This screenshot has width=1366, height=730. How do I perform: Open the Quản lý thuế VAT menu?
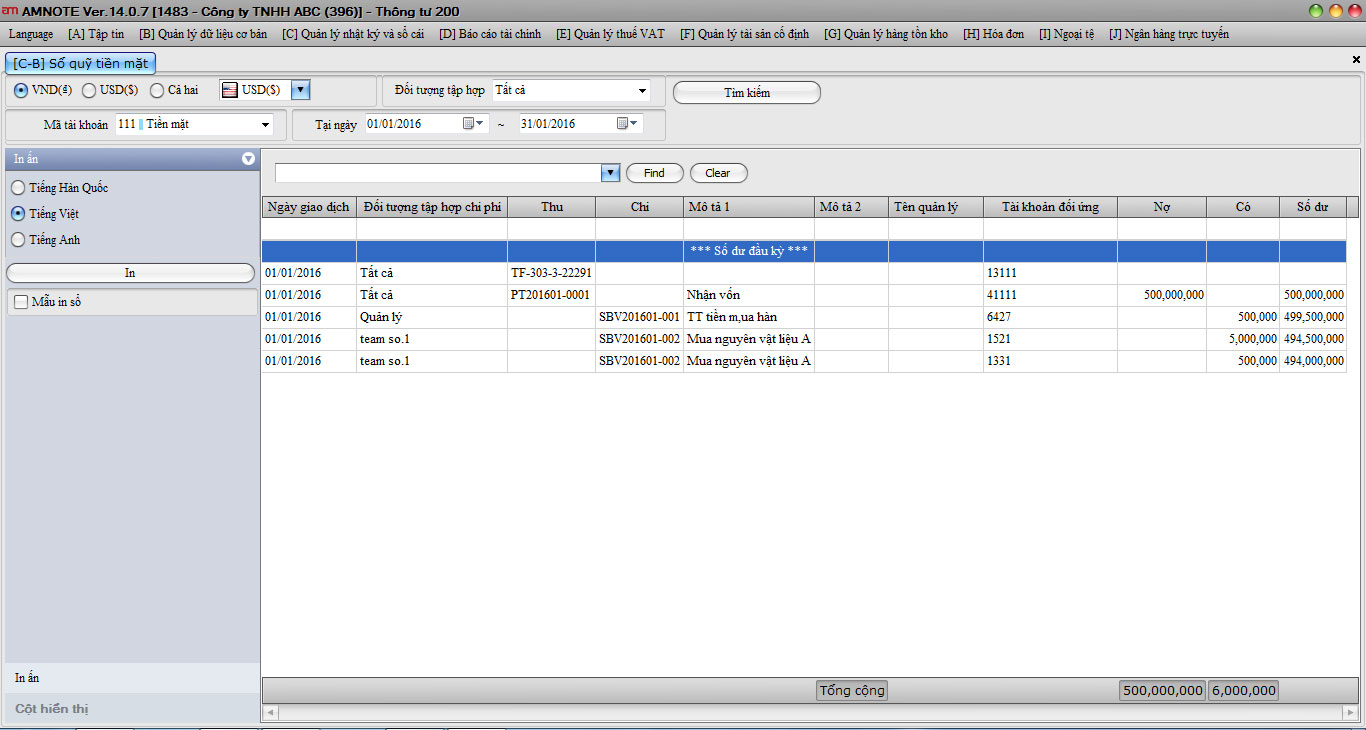pos(610,34)
